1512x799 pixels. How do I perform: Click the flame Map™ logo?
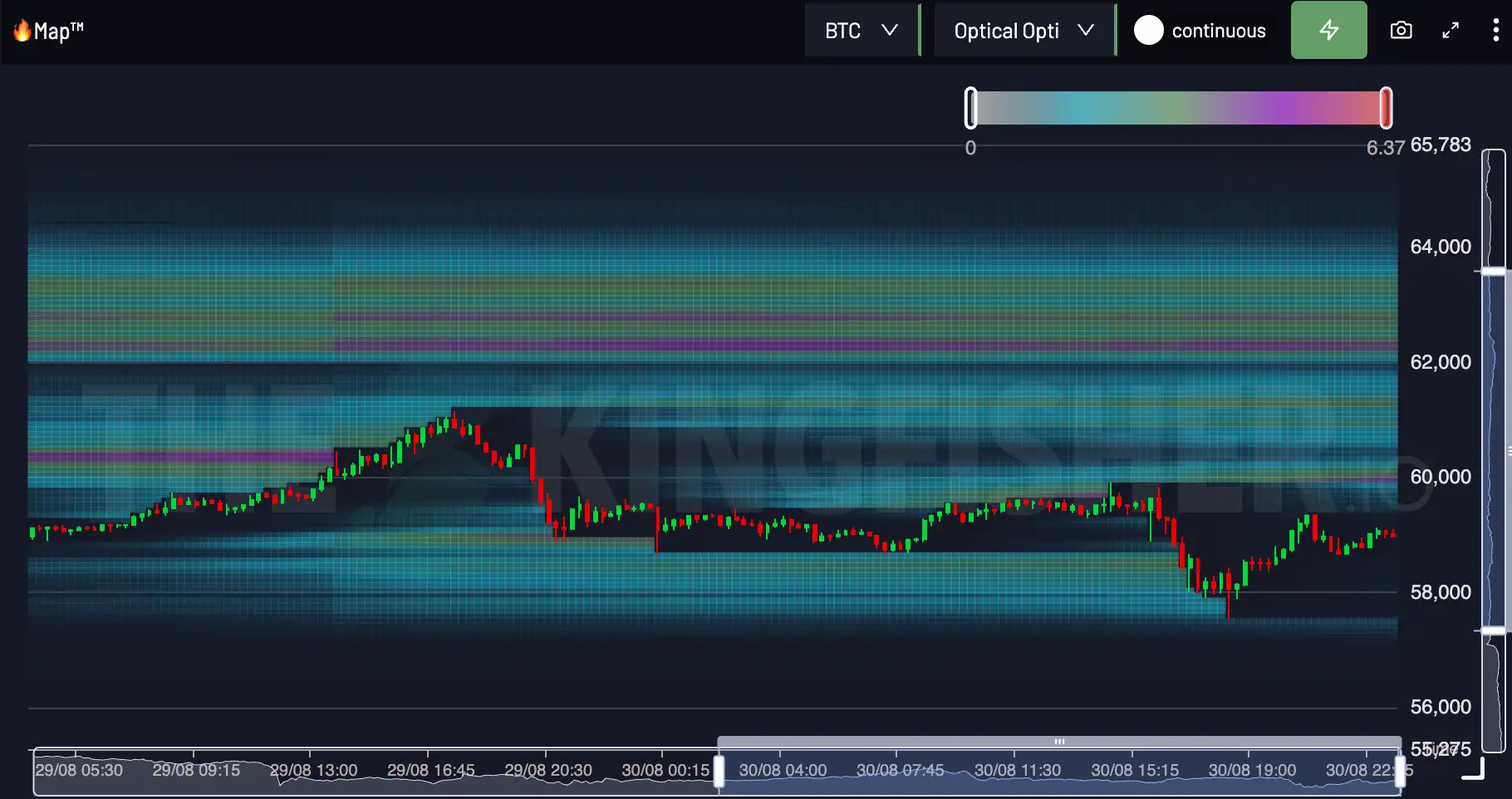22,30
